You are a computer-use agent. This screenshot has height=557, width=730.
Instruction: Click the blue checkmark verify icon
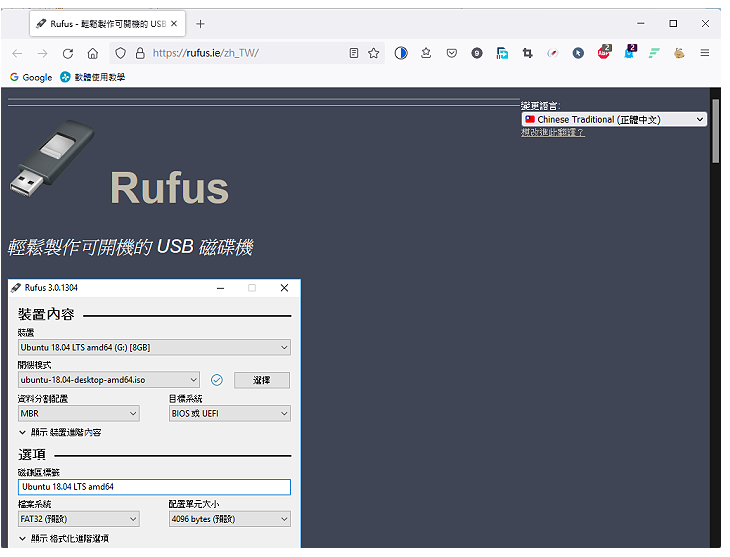(216, 380)
